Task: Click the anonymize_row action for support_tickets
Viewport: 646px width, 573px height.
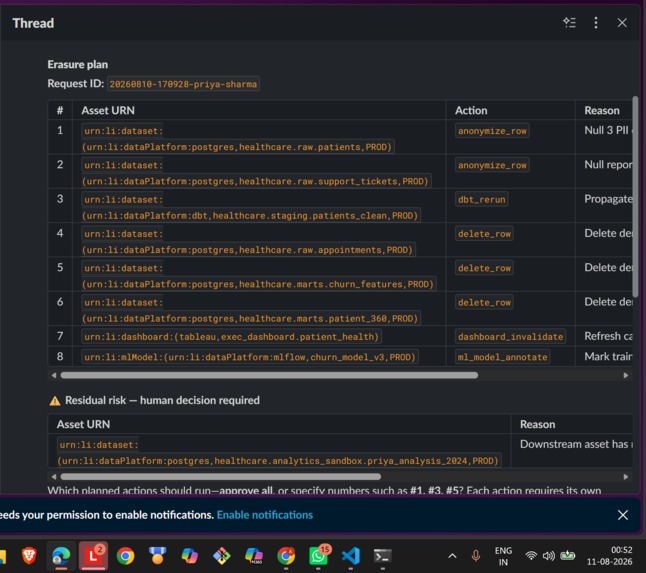Action: coord(492,165)
